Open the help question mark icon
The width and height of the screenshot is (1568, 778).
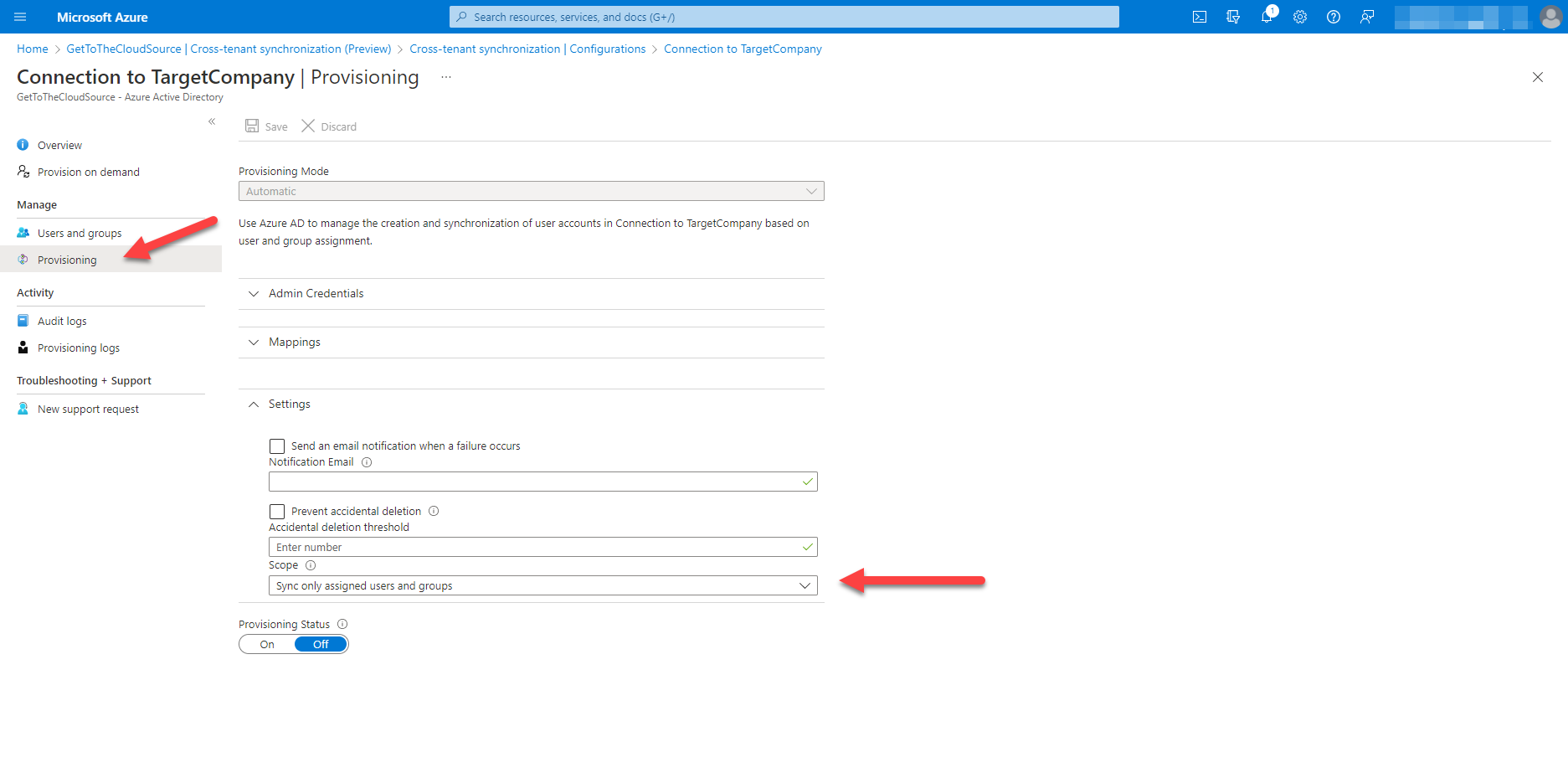(x=1334, y=17)
